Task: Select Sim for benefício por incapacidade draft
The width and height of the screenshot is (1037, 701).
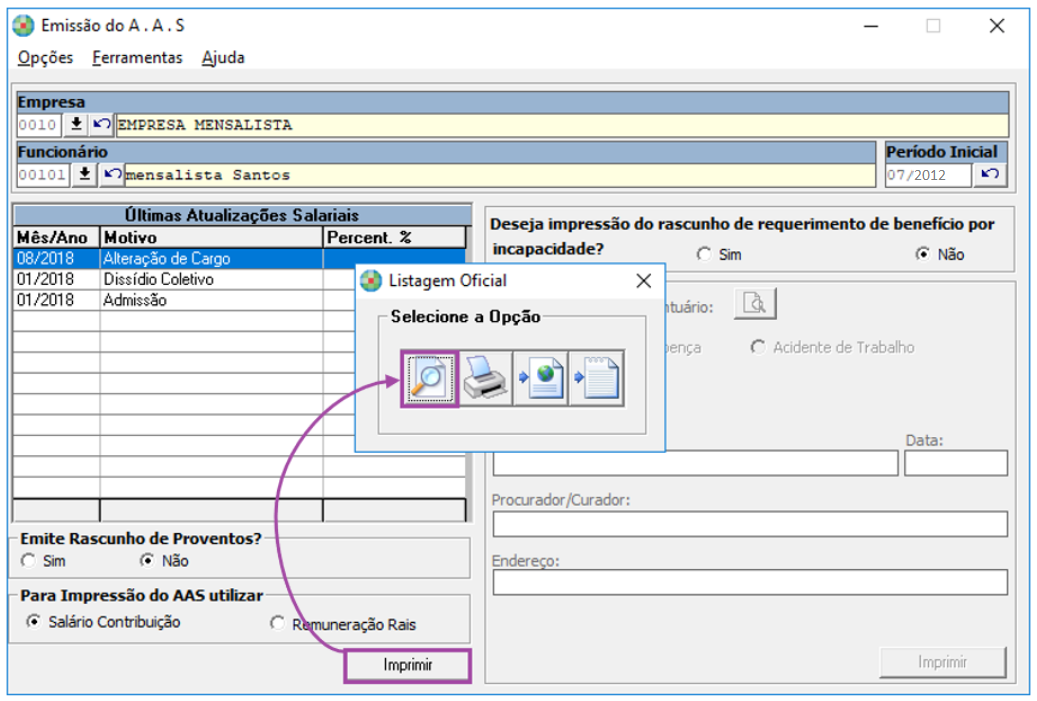Action: tap(720, 255)
